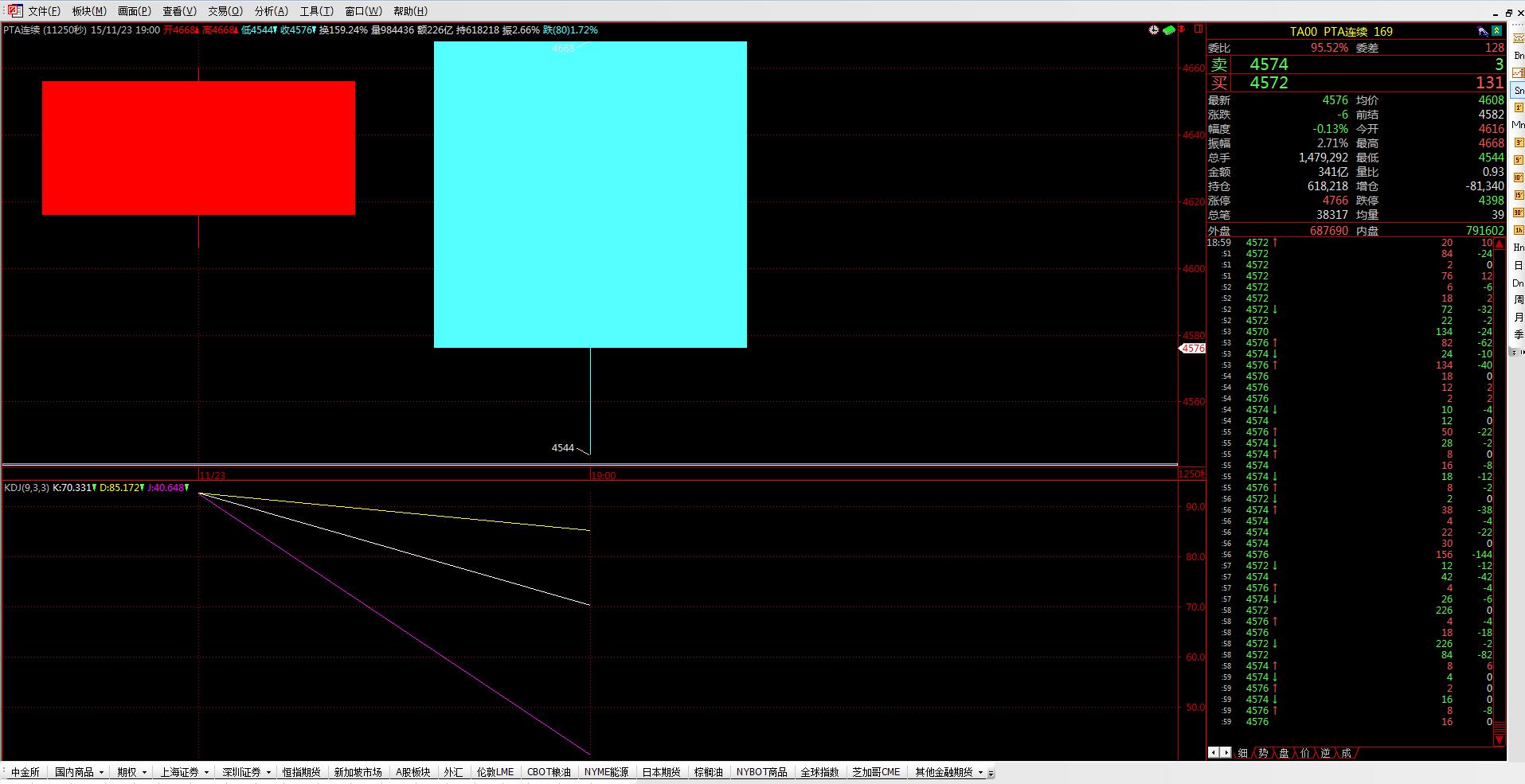Open the 文件(F) menu
The width and height of the screenshot is (1525, 784).
(44, 11)
